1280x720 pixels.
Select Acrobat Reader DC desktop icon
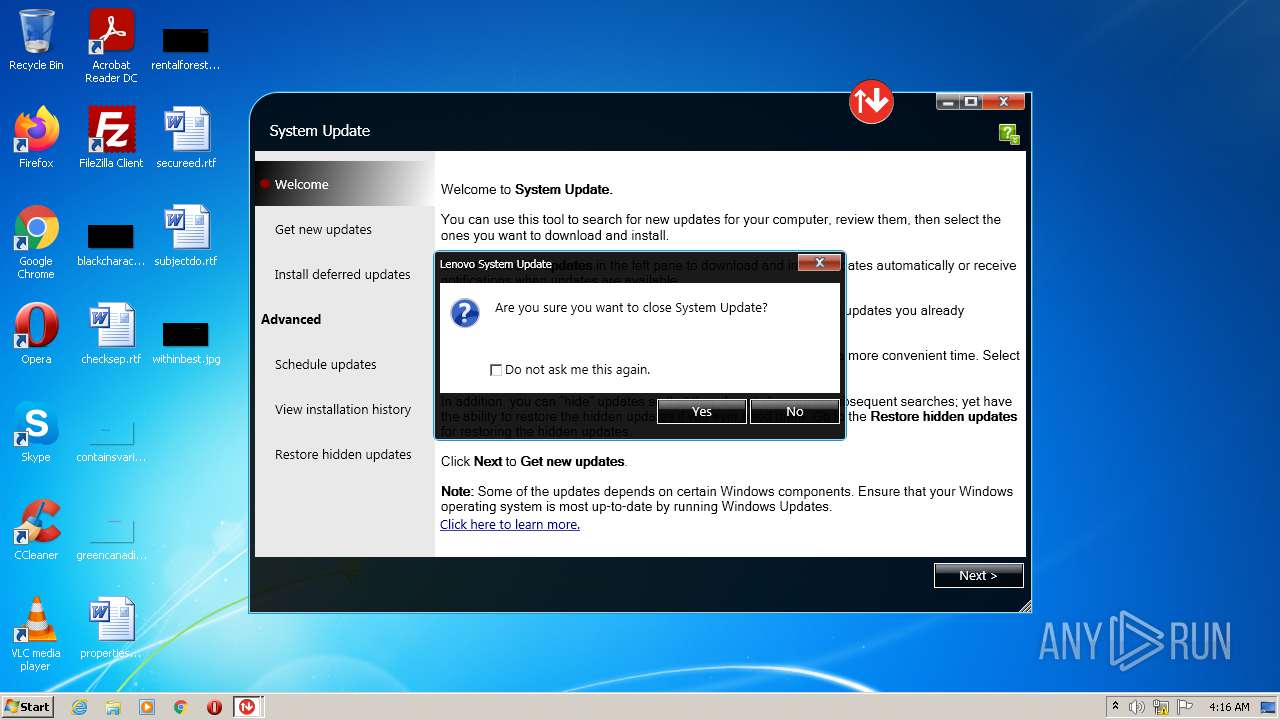(111, 46)
